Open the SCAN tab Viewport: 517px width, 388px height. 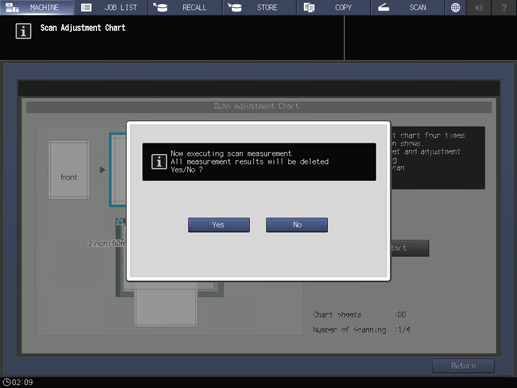tap(408, 7)
